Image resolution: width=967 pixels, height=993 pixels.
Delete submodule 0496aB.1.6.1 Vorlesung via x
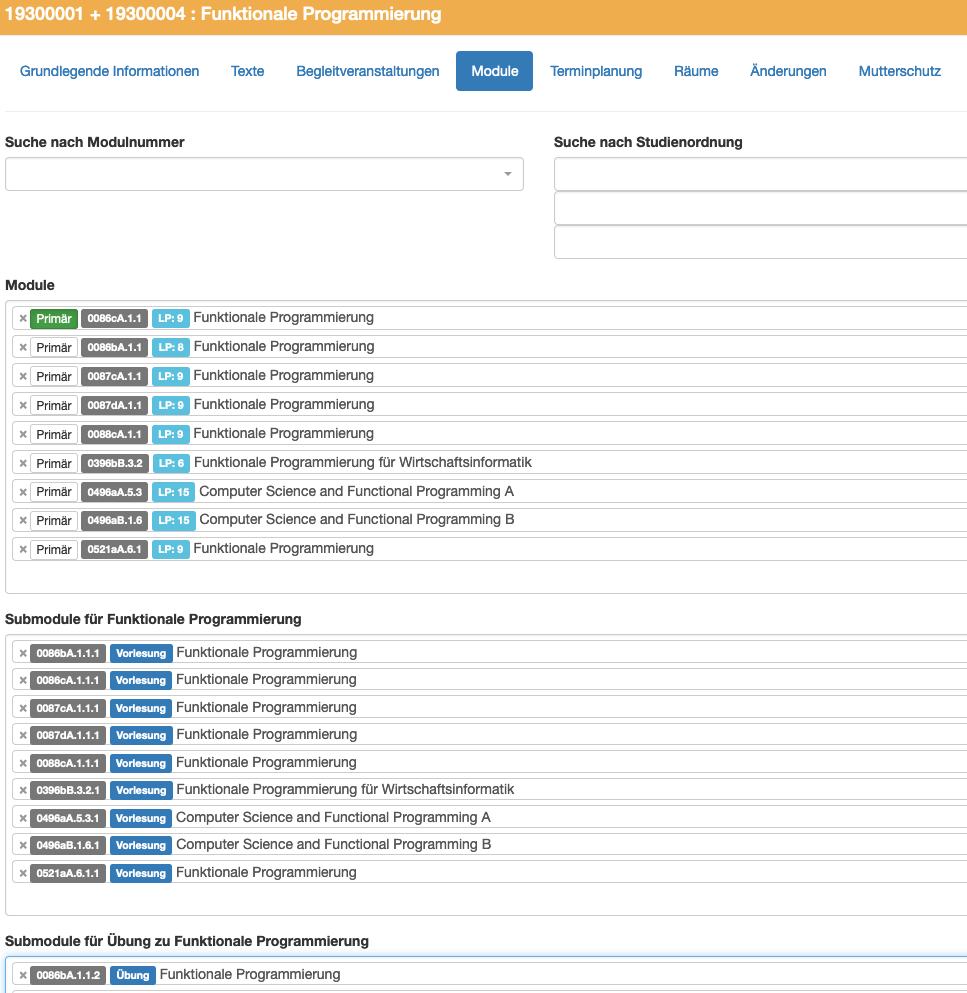coord(23,846)
